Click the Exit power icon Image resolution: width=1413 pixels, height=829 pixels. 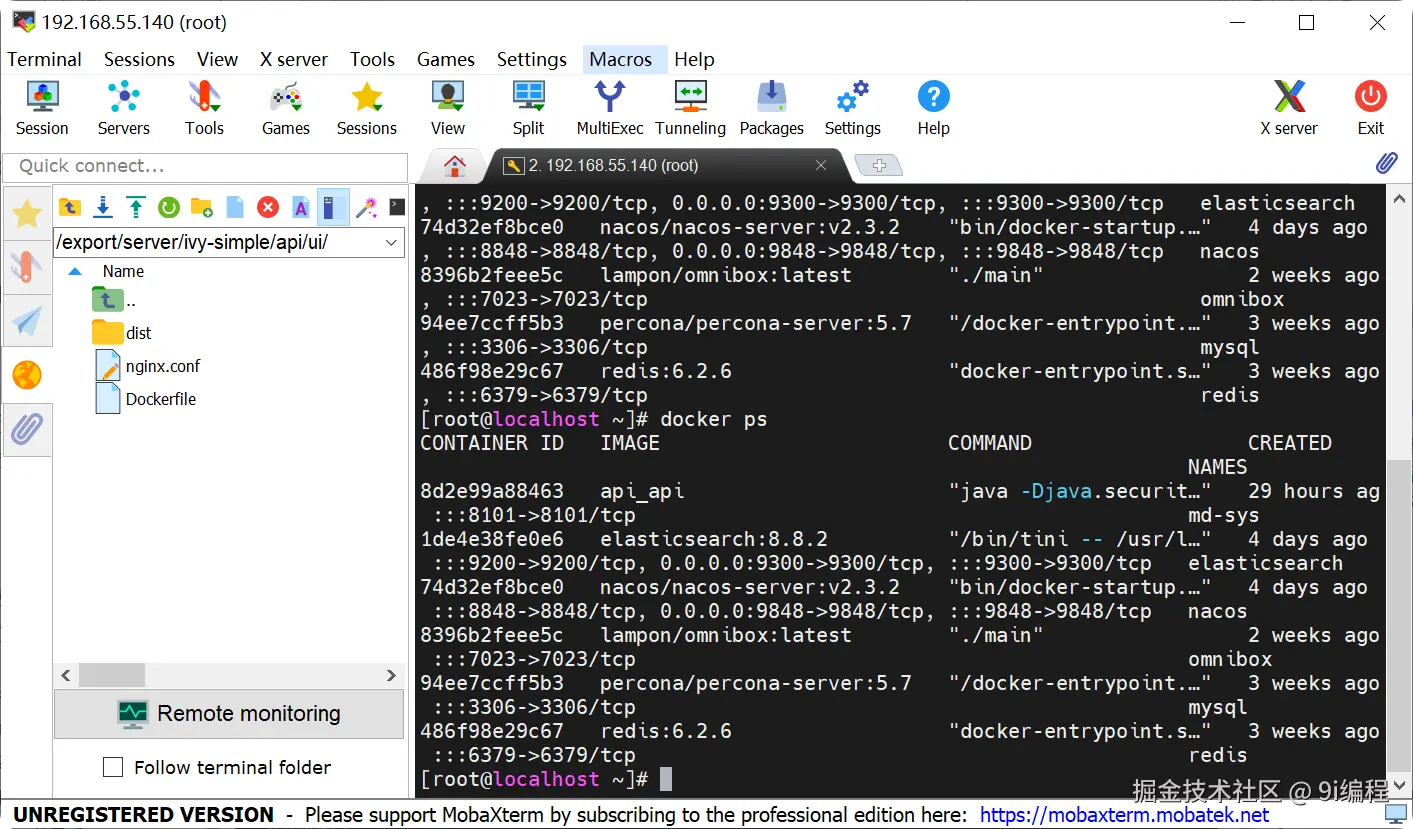pos(1370,108)
